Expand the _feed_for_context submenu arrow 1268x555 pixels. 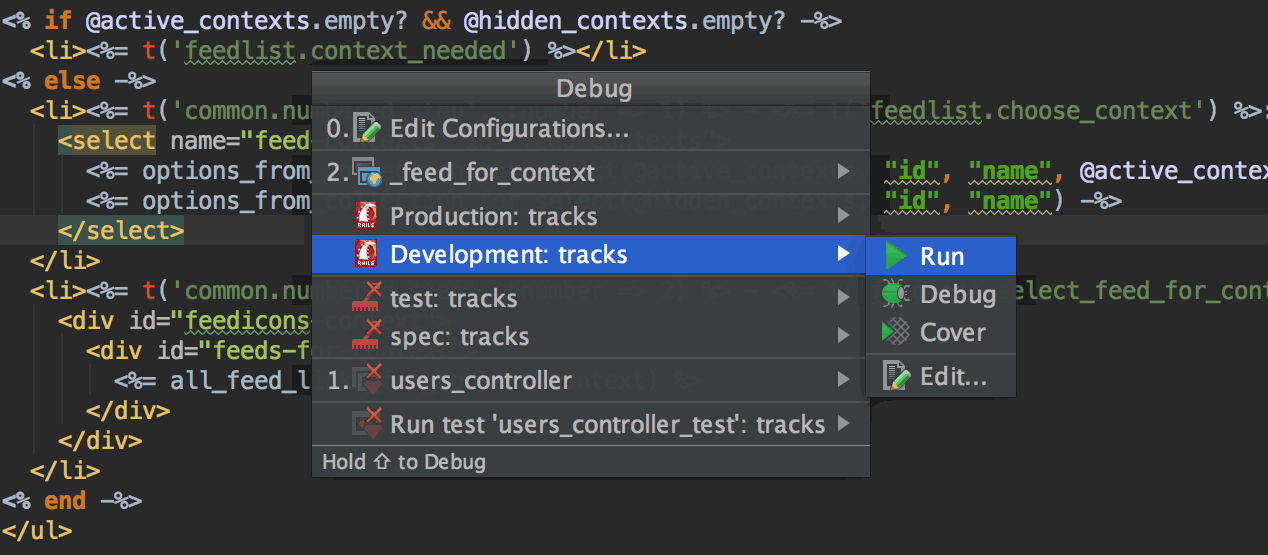click(844, 172)
